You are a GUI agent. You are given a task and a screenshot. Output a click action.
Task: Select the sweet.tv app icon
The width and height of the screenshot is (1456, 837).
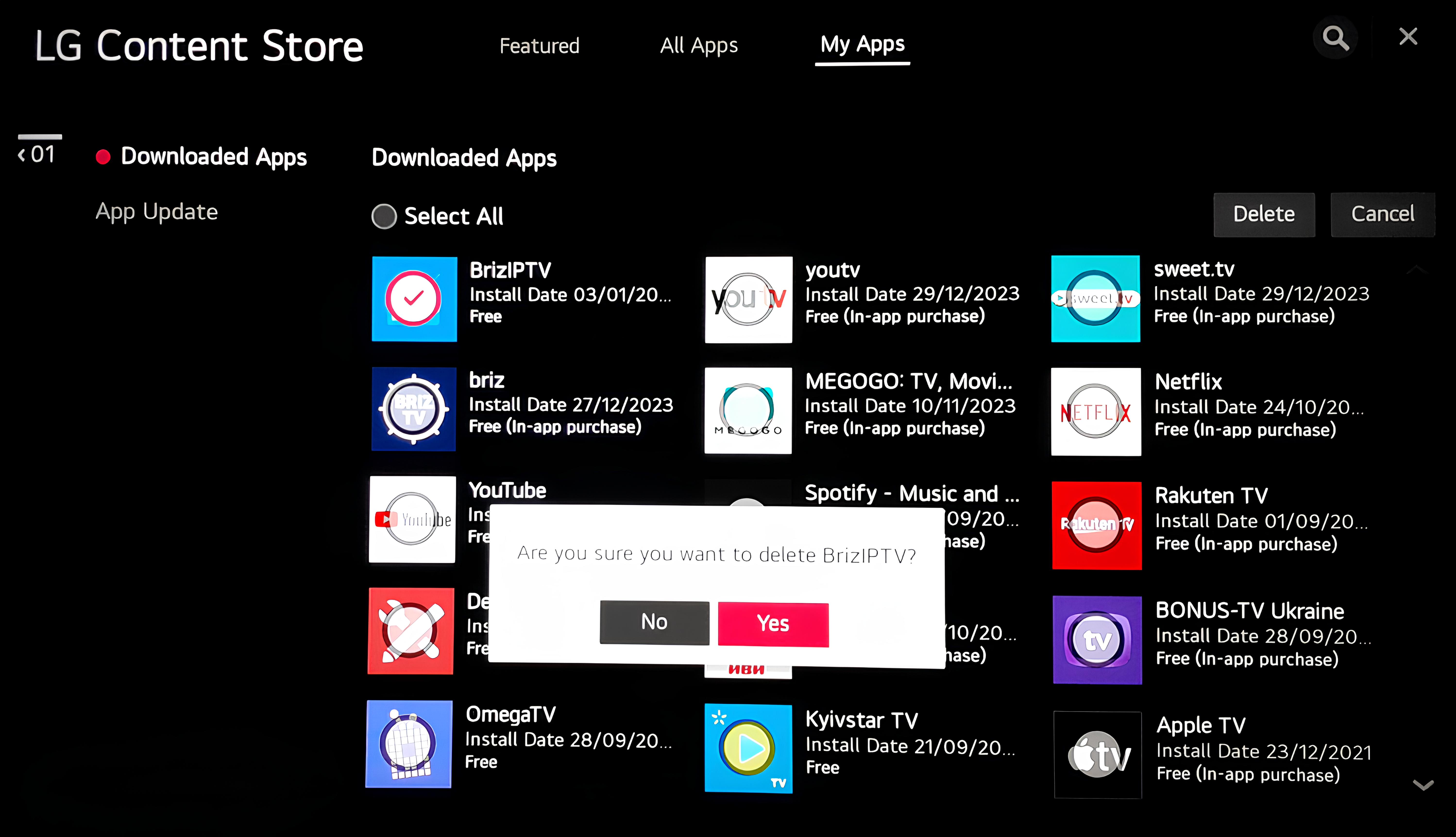coord(1095,299)
